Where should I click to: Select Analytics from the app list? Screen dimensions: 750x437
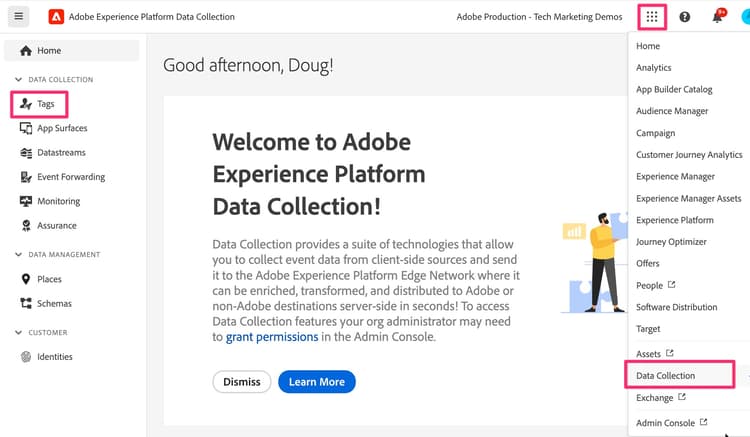click(x=654, y=68)
